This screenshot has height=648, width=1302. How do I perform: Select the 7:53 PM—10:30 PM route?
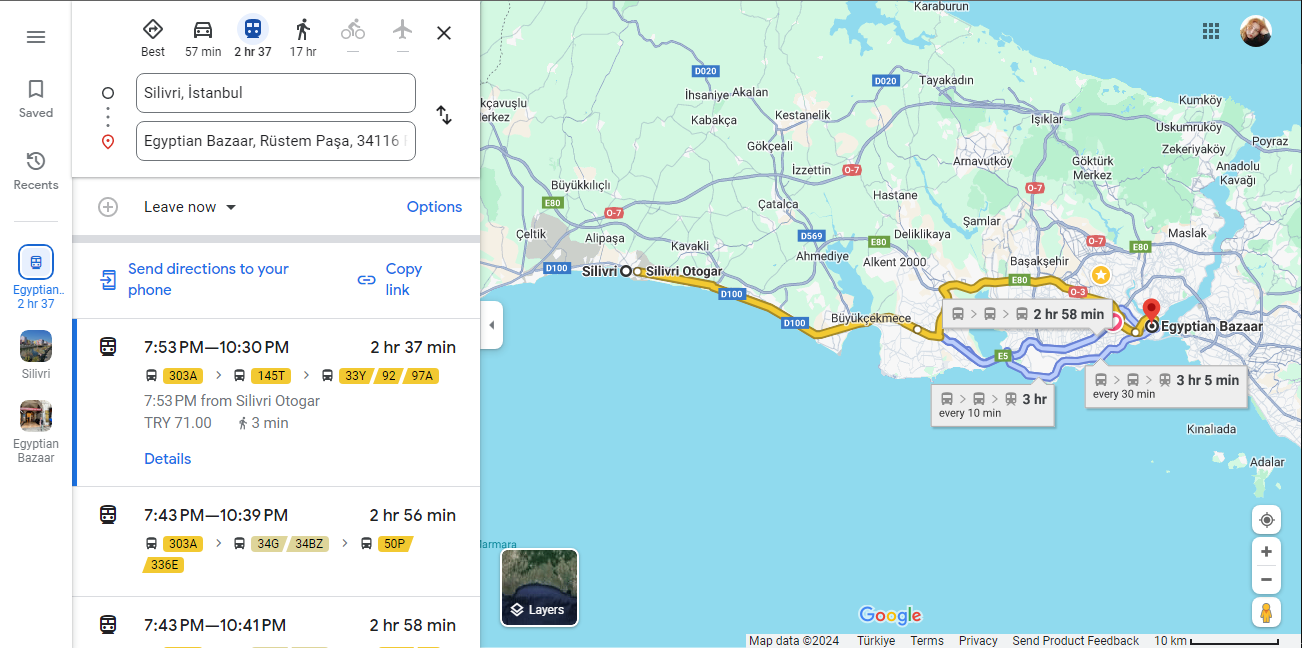coord(276,403)
